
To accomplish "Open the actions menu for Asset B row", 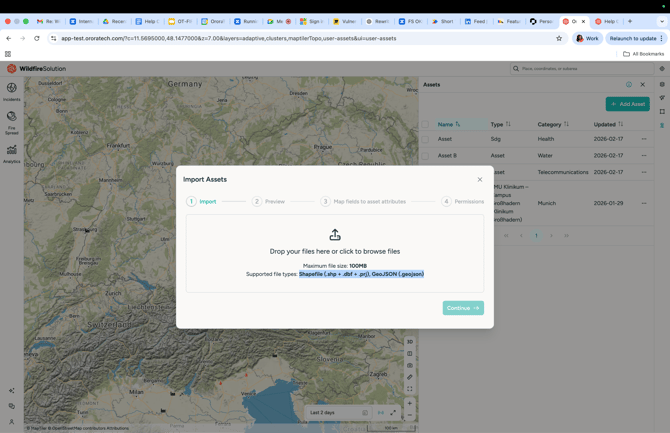I will (644, 156).
